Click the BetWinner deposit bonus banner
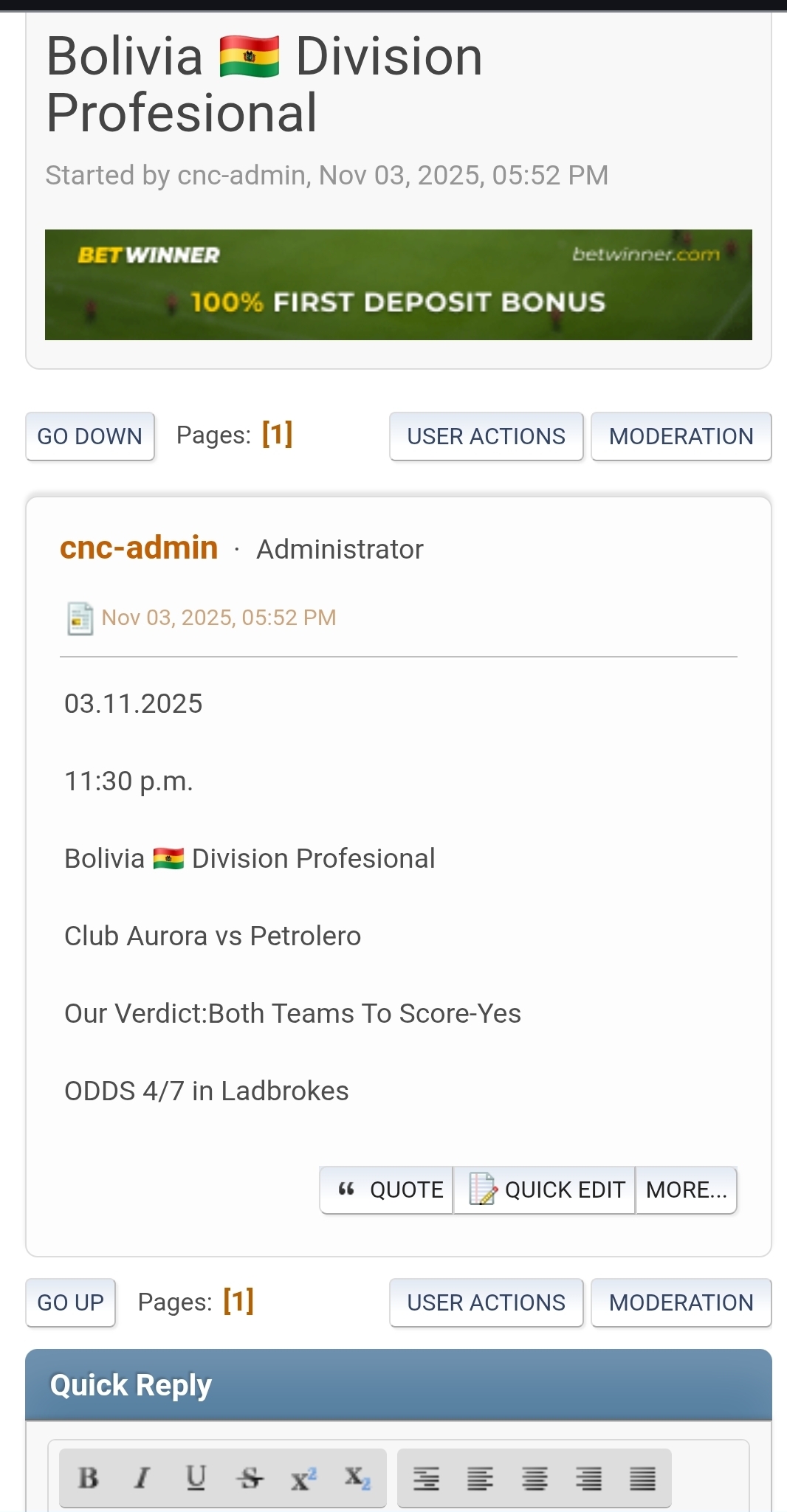 398,285
